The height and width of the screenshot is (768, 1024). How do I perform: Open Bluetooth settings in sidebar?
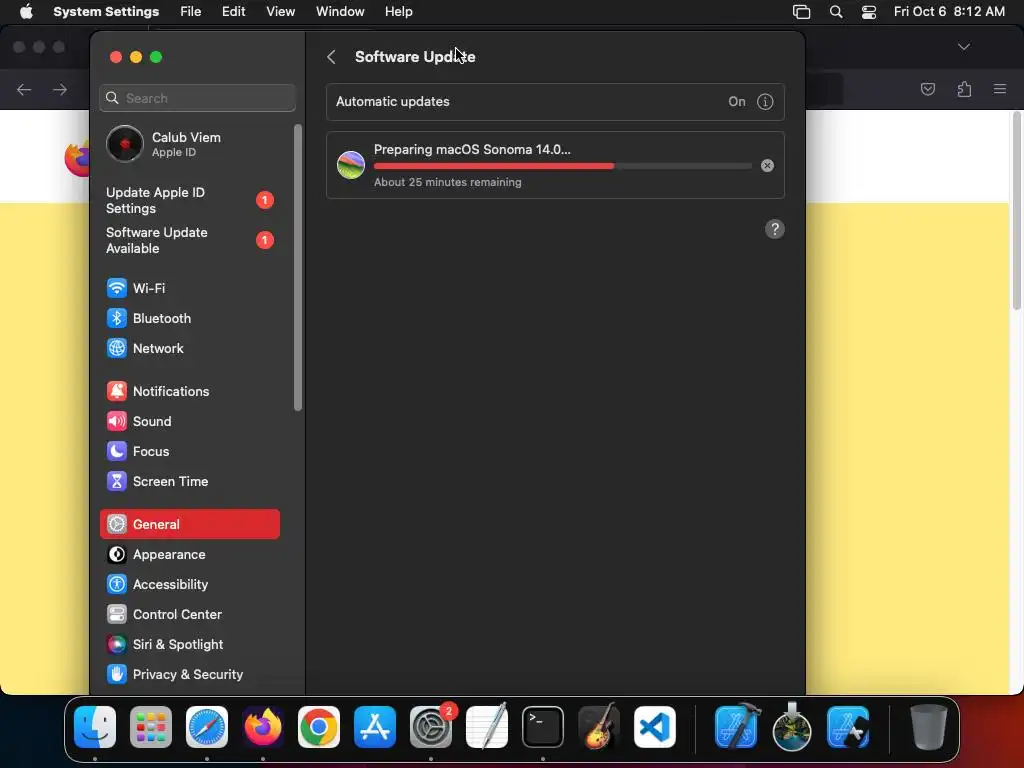coord(190,318)
